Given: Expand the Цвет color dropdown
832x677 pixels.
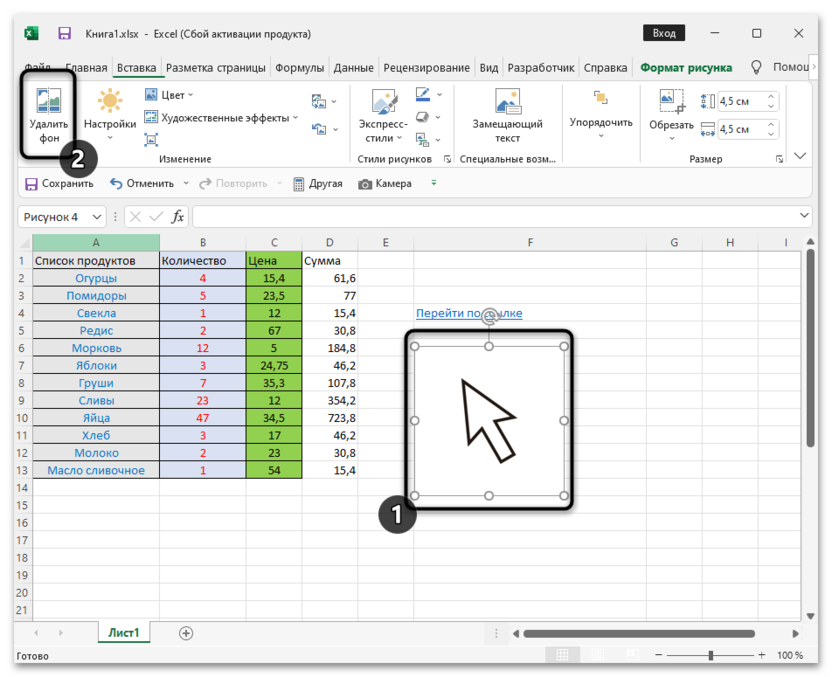Looking at the screenshot, I should click(x=171, y=95).
